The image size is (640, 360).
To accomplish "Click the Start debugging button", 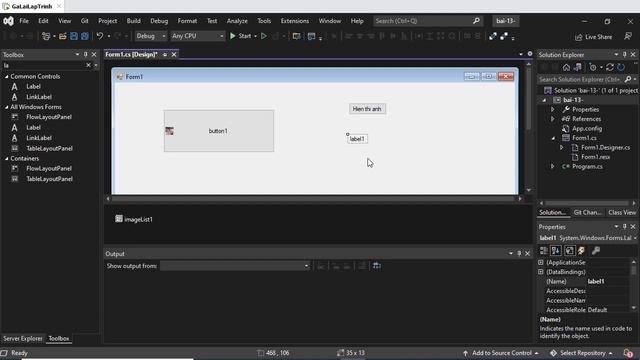I will coord(241,36).
